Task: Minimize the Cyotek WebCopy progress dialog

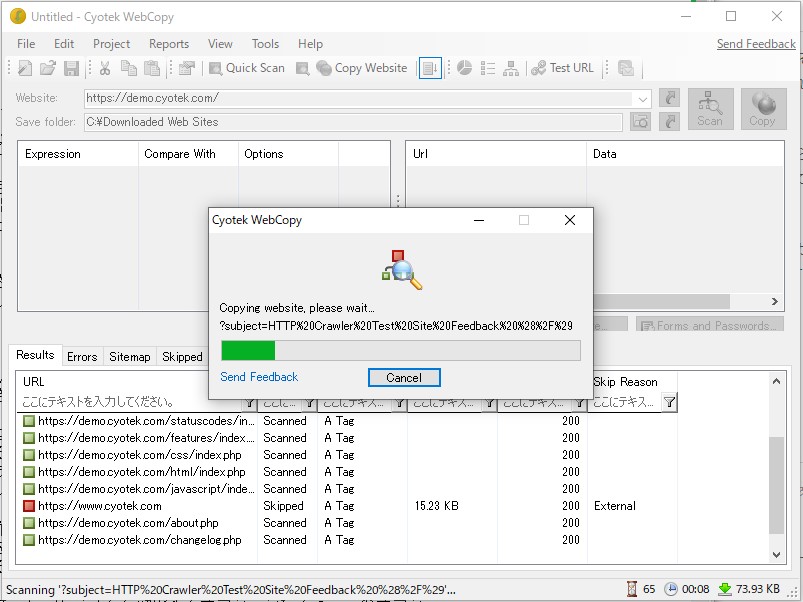Action: coord(479,220)
